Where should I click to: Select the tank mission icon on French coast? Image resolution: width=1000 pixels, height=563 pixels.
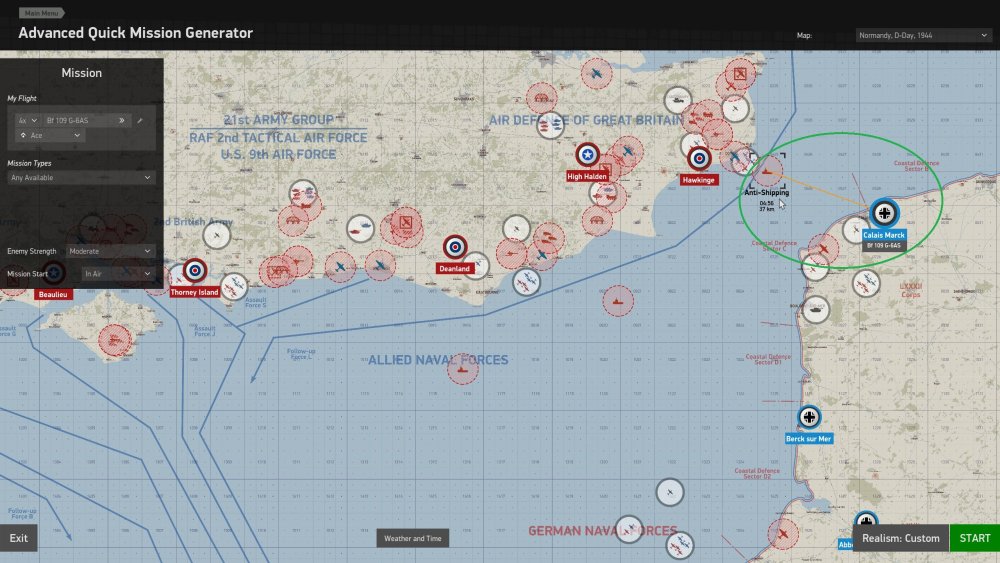(816, 310)
